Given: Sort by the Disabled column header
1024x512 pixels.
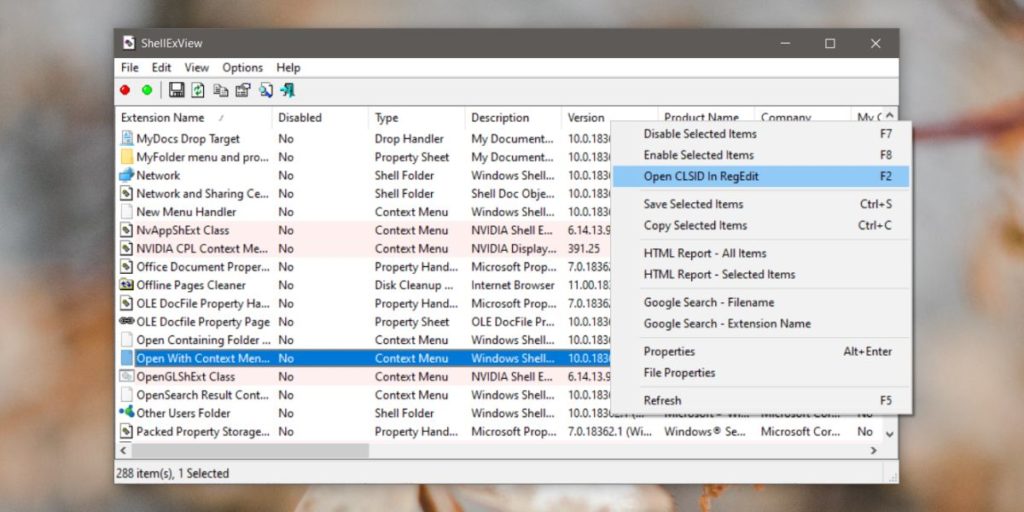Looking at the screenshot, I should (300, 118).
